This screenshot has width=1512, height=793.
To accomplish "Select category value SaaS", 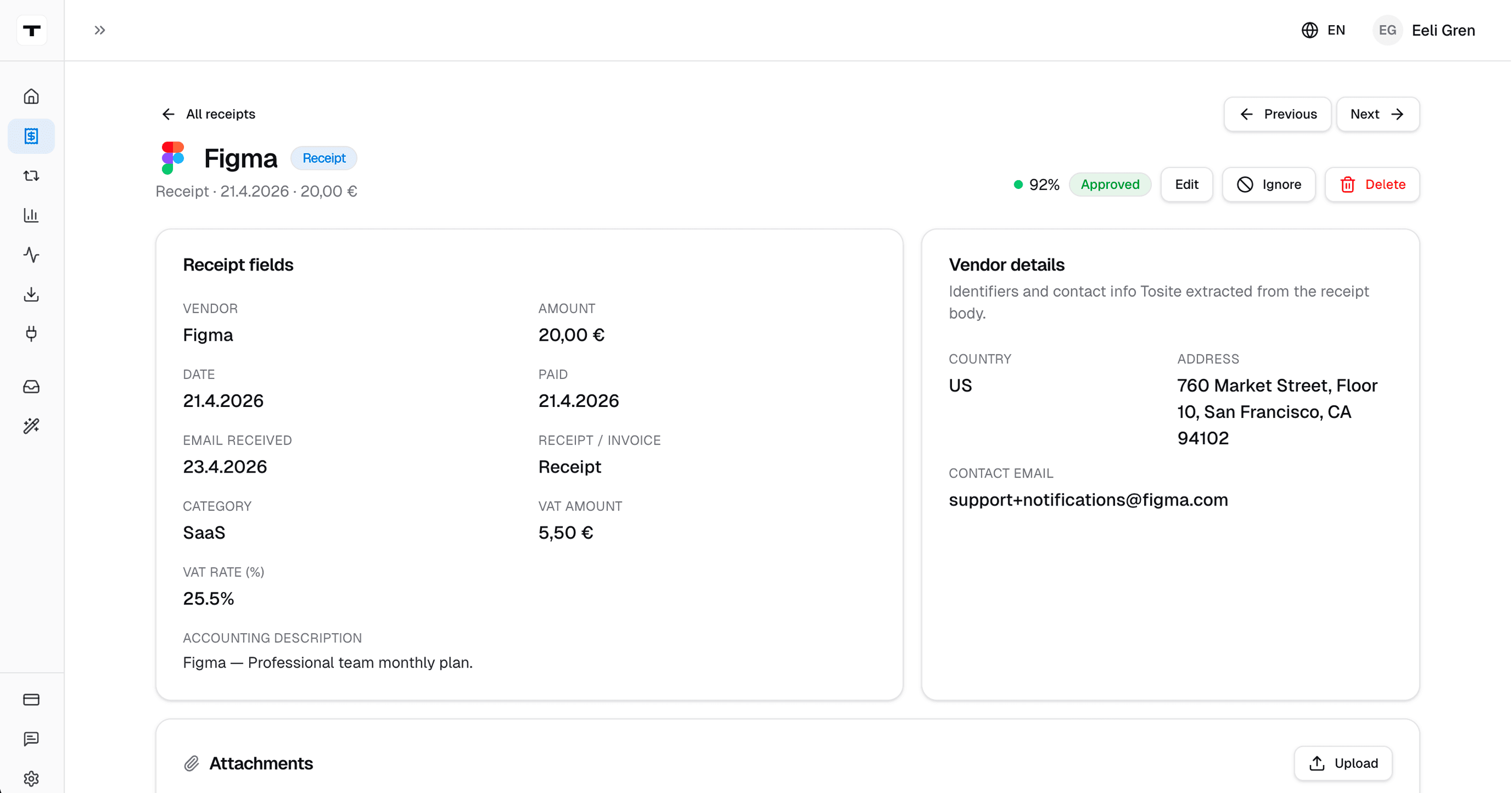I will pos(204,532).
